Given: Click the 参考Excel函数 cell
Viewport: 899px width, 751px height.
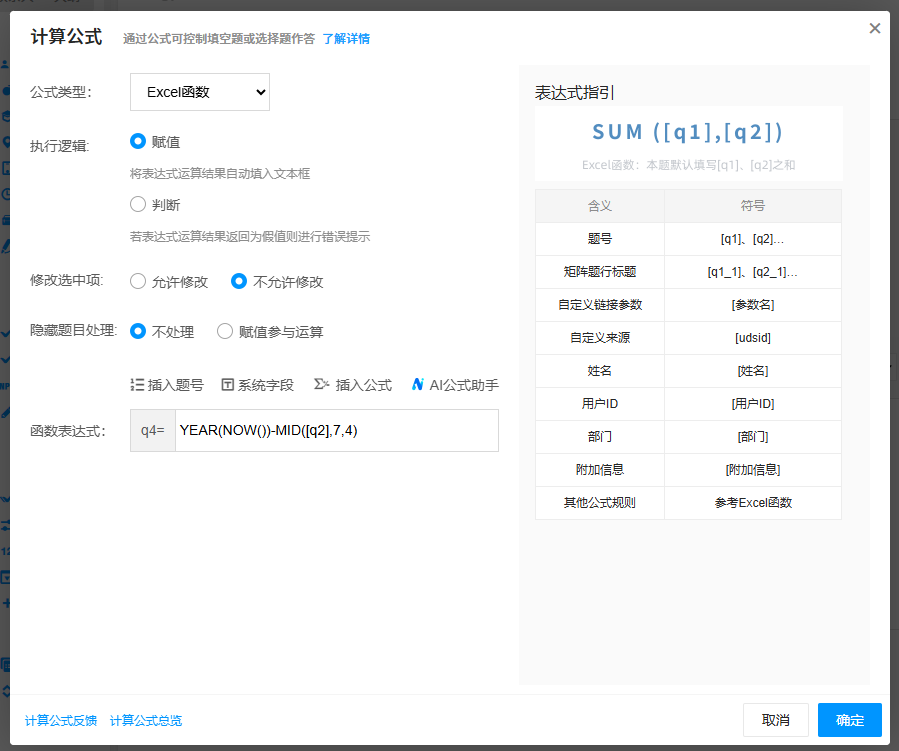Looking at the screenshot, I should (x=753, y=503).
